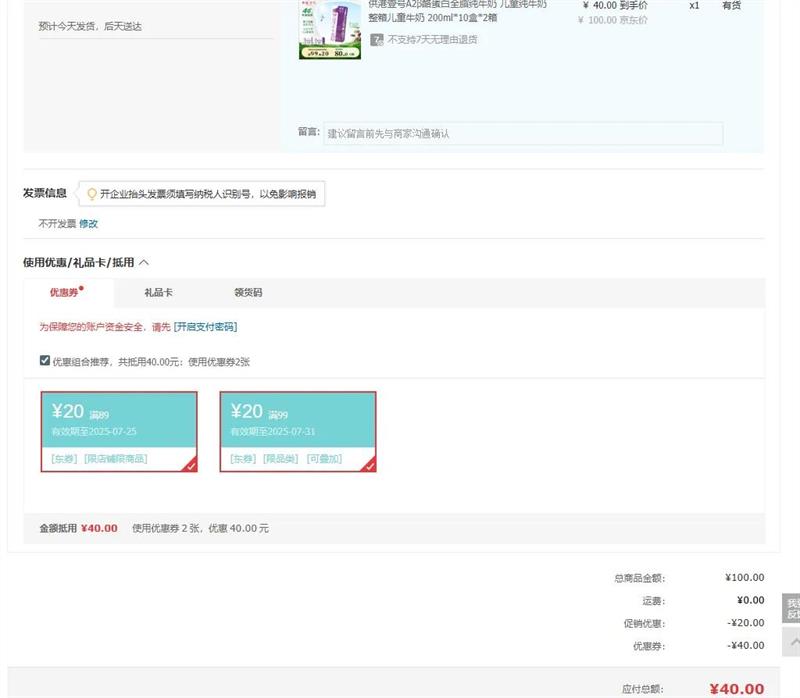Screen dimensions: 800x698
Task: Click the lightbulb tip icon beside 发票信息
Action: pos(92,194)
